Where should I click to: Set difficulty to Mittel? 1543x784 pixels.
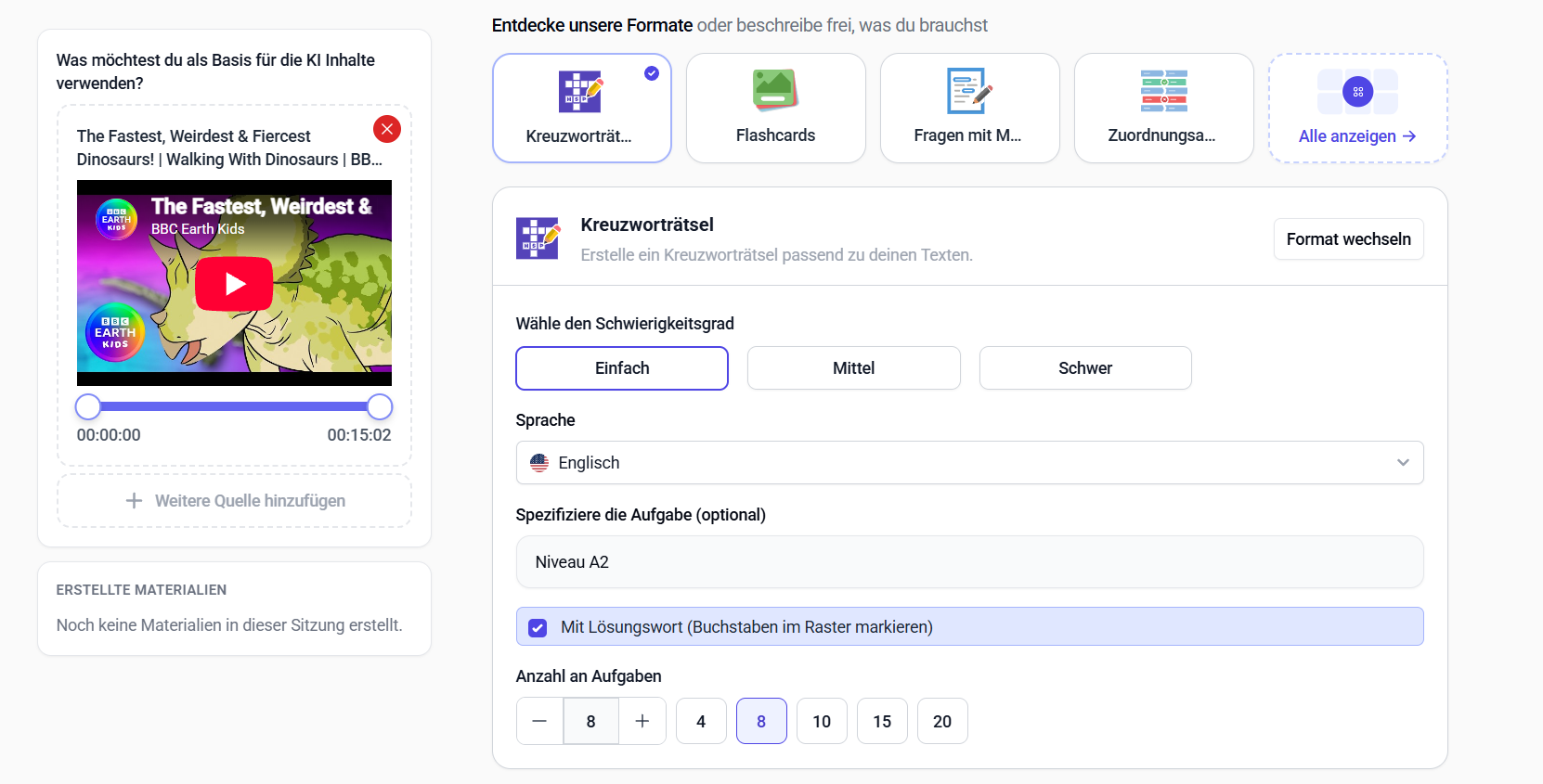tap(853, 368)
